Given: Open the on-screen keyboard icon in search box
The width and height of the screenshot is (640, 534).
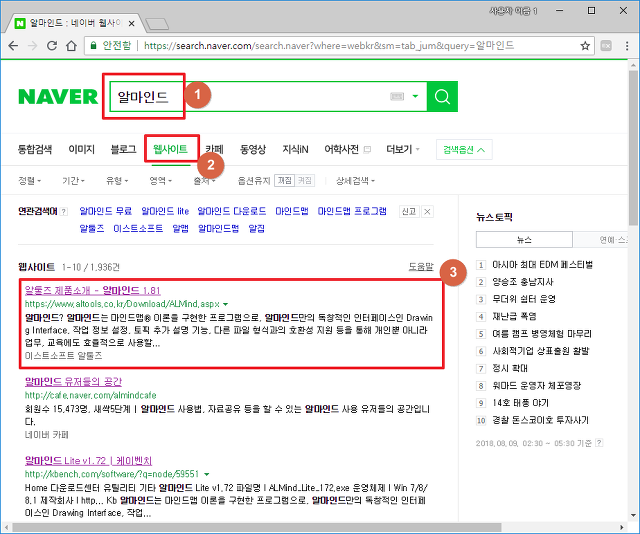Looking at the screenshot, I should coord(397,97).
